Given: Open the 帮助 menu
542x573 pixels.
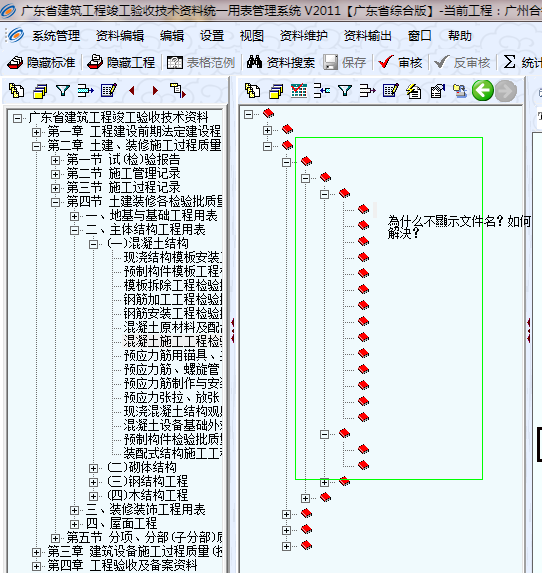Looking at the screenshot, I should 460,35.
